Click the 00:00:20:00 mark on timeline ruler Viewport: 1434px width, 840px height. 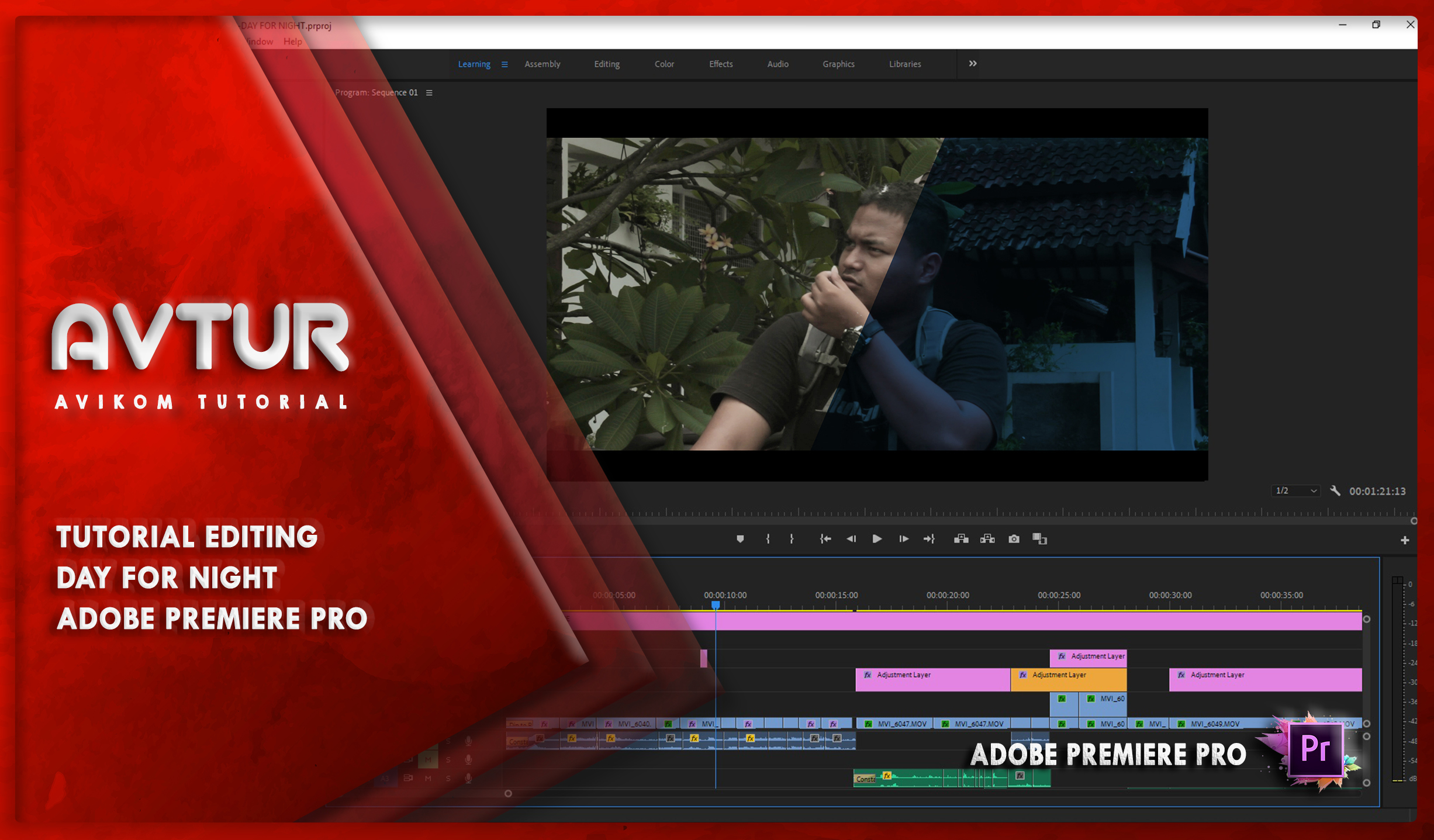(948, 595)
